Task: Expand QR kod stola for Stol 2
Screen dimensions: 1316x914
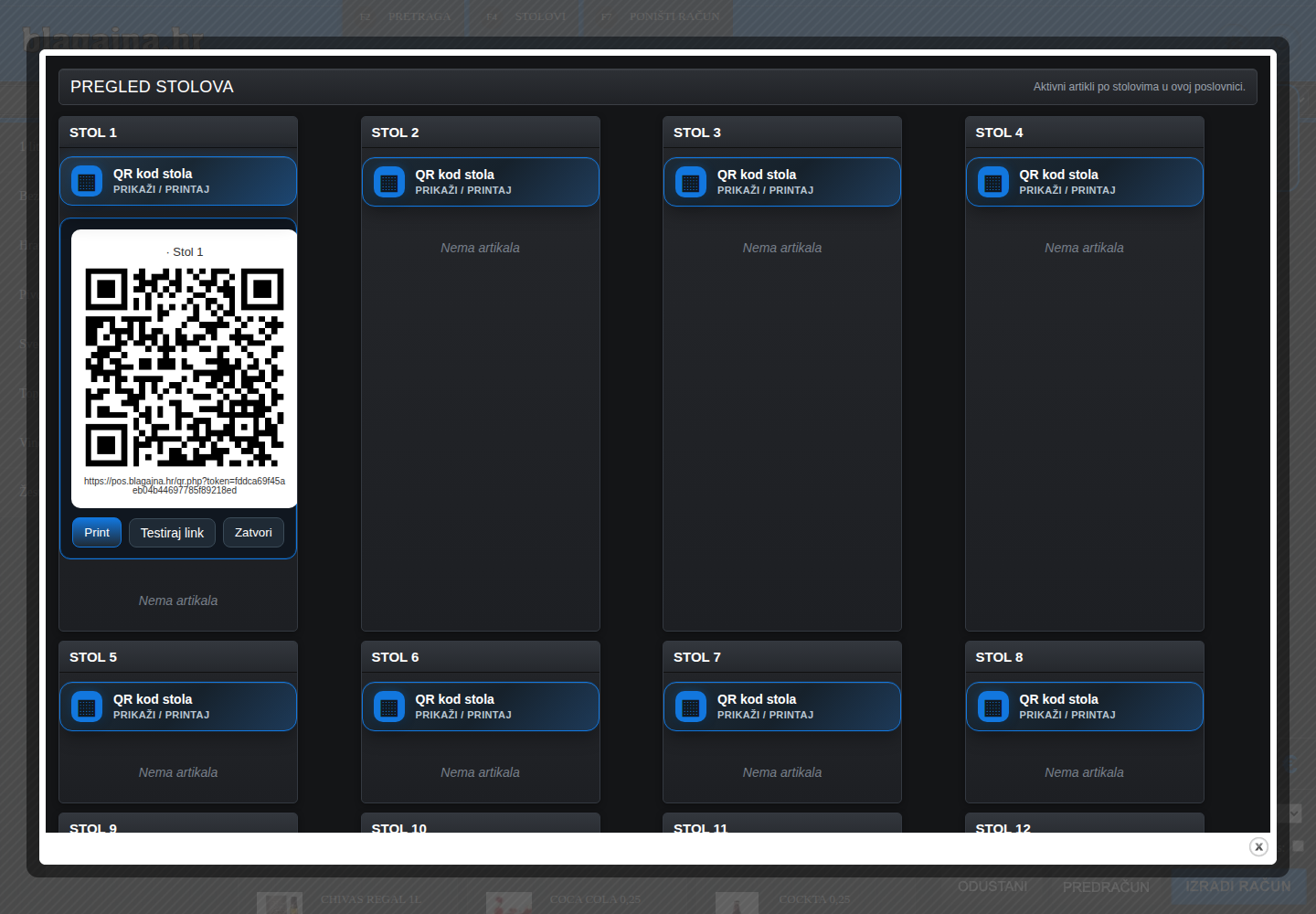Action: [x=481, y=182]
